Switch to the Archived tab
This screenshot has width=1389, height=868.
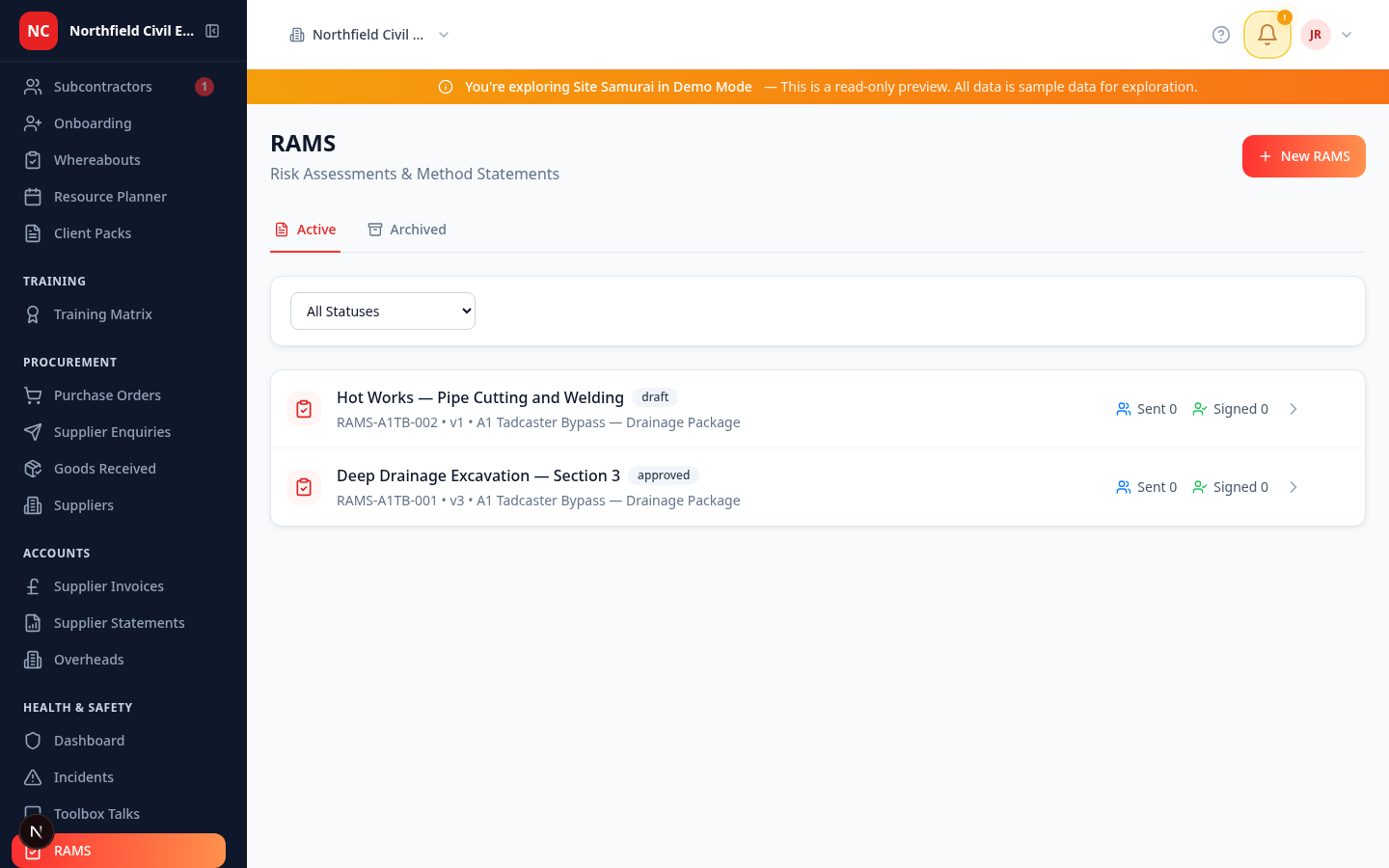pyautogui.click(x=406, y=230)
